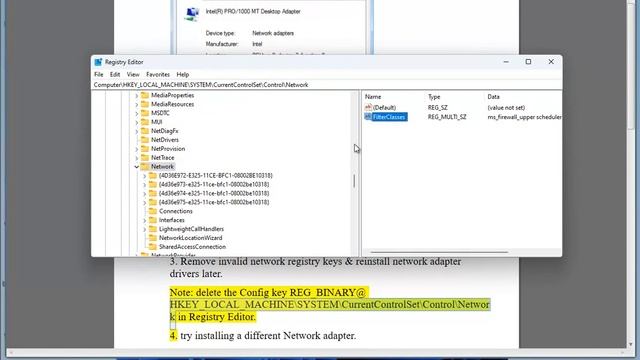
Task: Expand the {4d36e975-e325-11ce-bfc1-08002be10318} key
Action: [144, 202]
